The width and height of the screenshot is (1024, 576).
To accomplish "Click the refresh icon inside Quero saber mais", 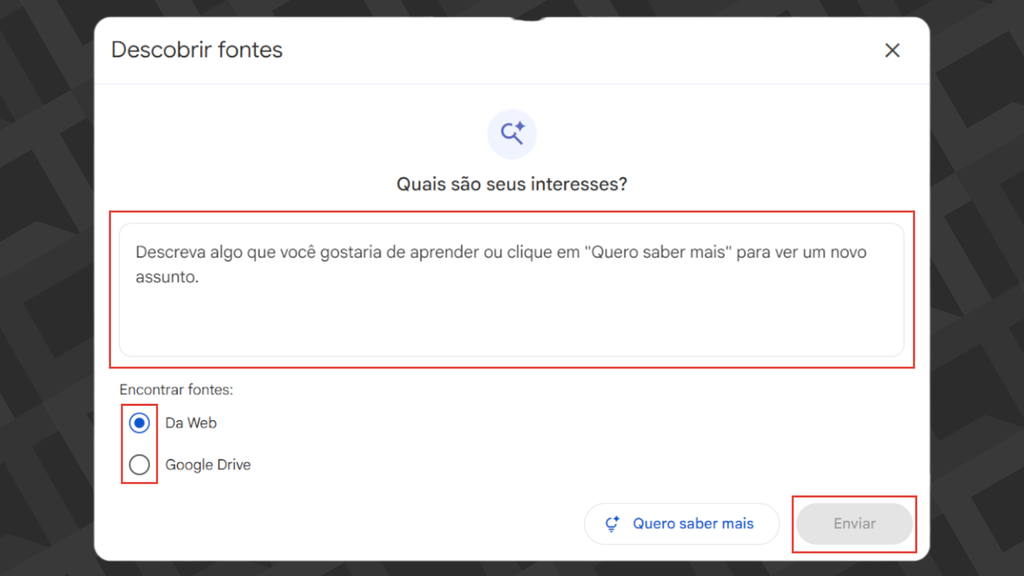I will [x=611, y=523].
